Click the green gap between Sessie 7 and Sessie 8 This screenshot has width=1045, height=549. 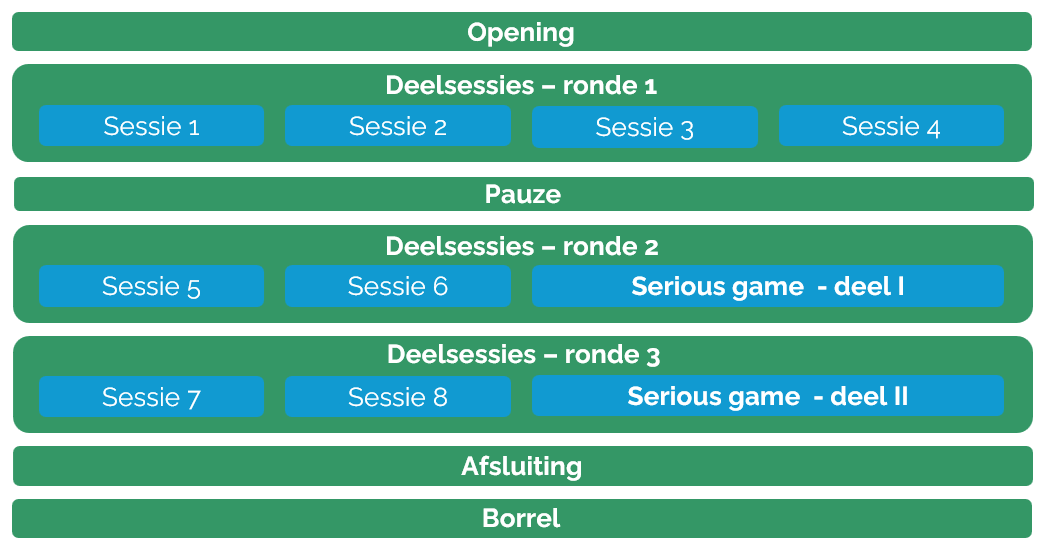click(275, 397)
